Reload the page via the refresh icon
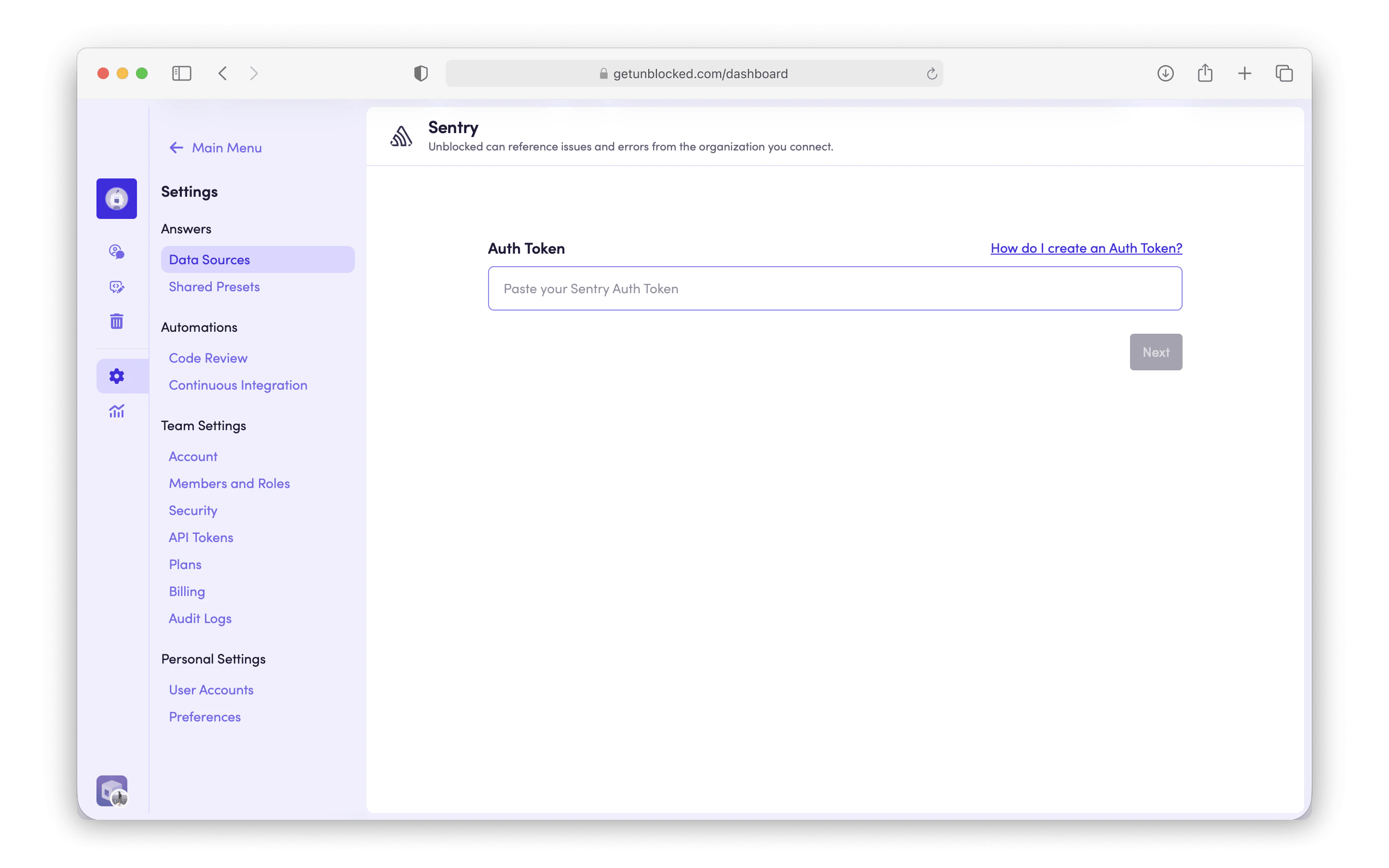1389x868 pixels. coord(931,73)
